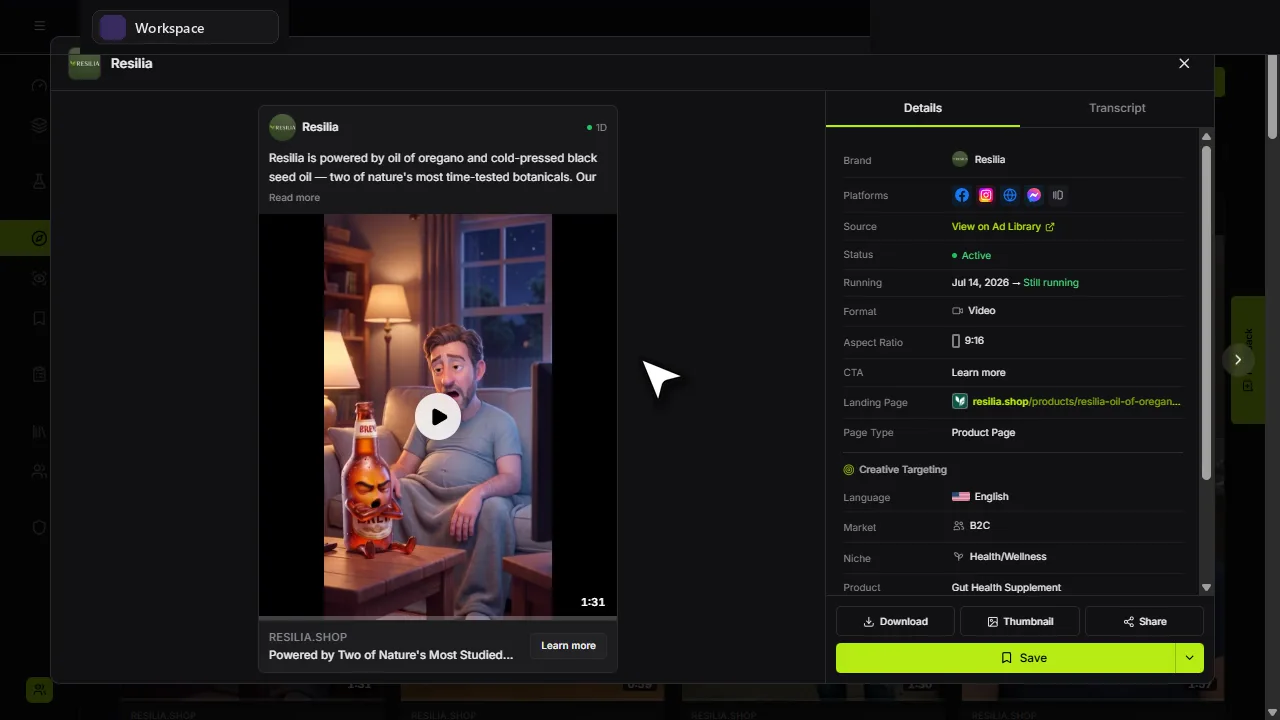Click the details panel scrollbar up arrow
1280x720 pixels.
click(x=1206, y=136)
